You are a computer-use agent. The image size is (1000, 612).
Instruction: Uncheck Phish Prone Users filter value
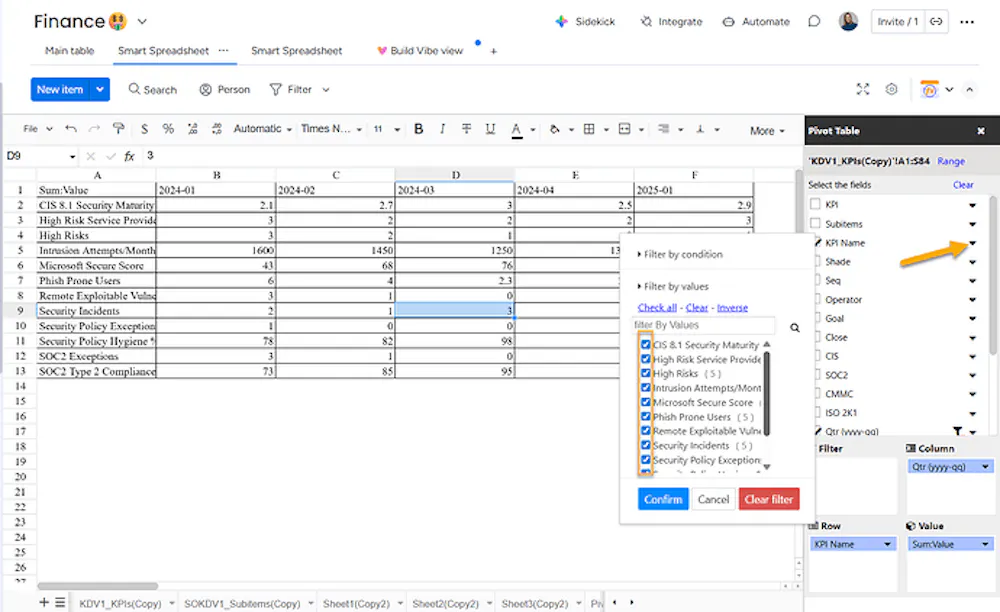click(645, 417)
